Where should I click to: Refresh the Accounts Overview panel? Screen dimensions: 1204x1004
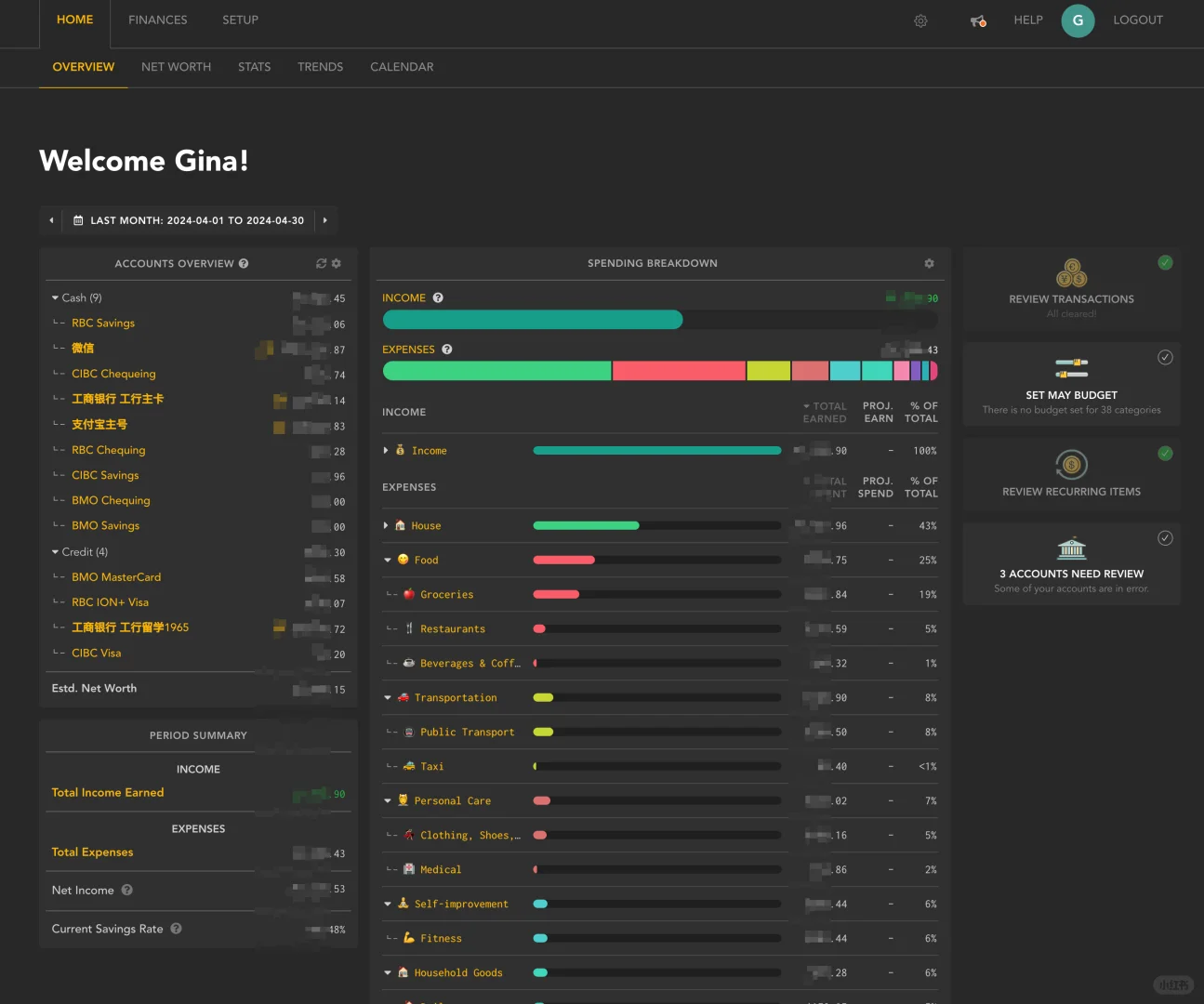322,263
